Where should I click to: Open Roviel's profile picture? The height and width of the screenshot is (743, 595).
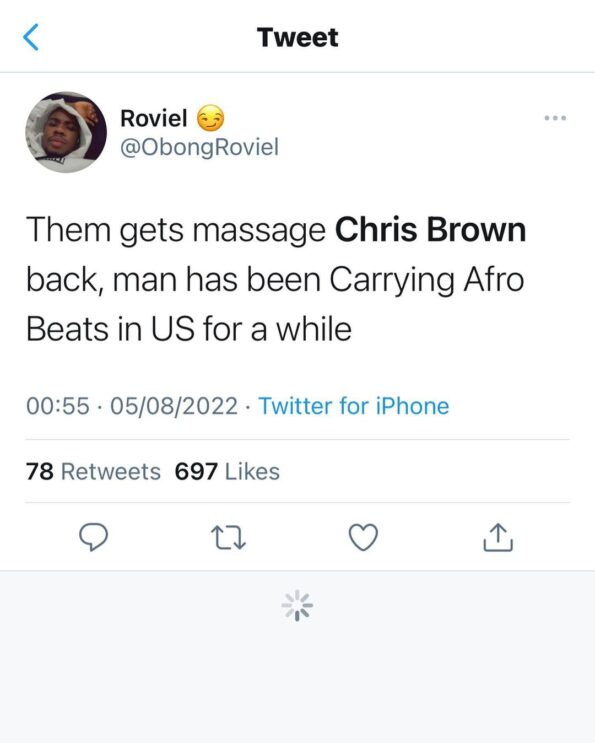pos(66,132)
